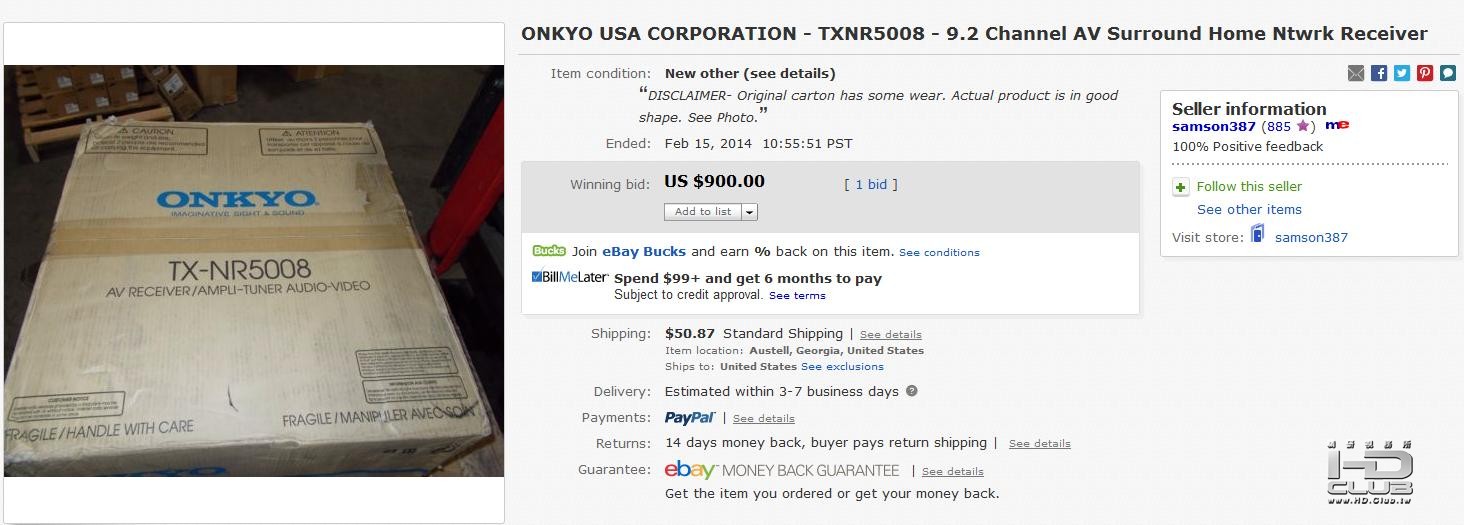Open See exclusions link for shipping
The height and width of the screenshot is (525, 1464).
coord(842,366)
